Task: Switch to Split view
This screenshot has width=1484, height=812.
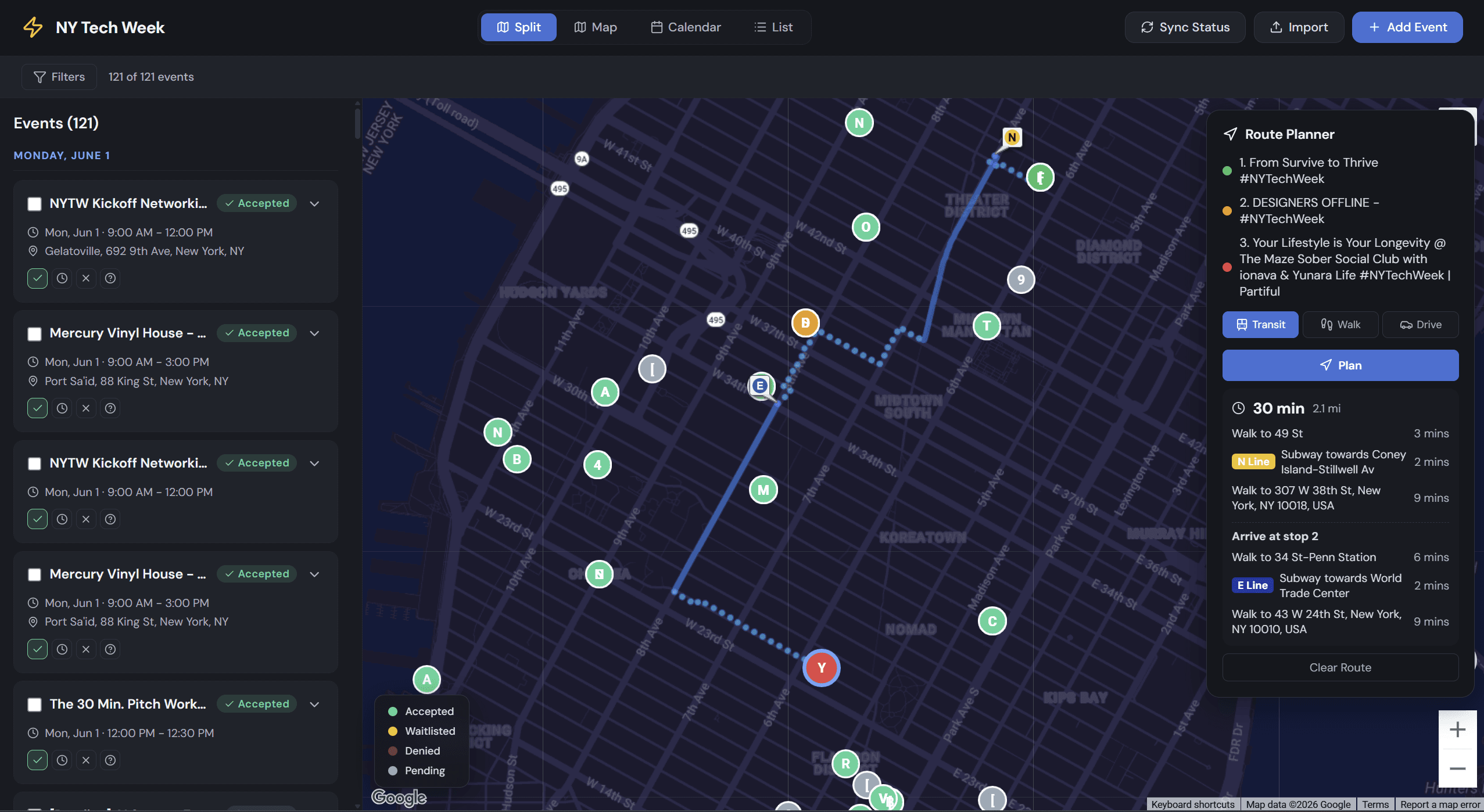Action: (x=518, y=27)
